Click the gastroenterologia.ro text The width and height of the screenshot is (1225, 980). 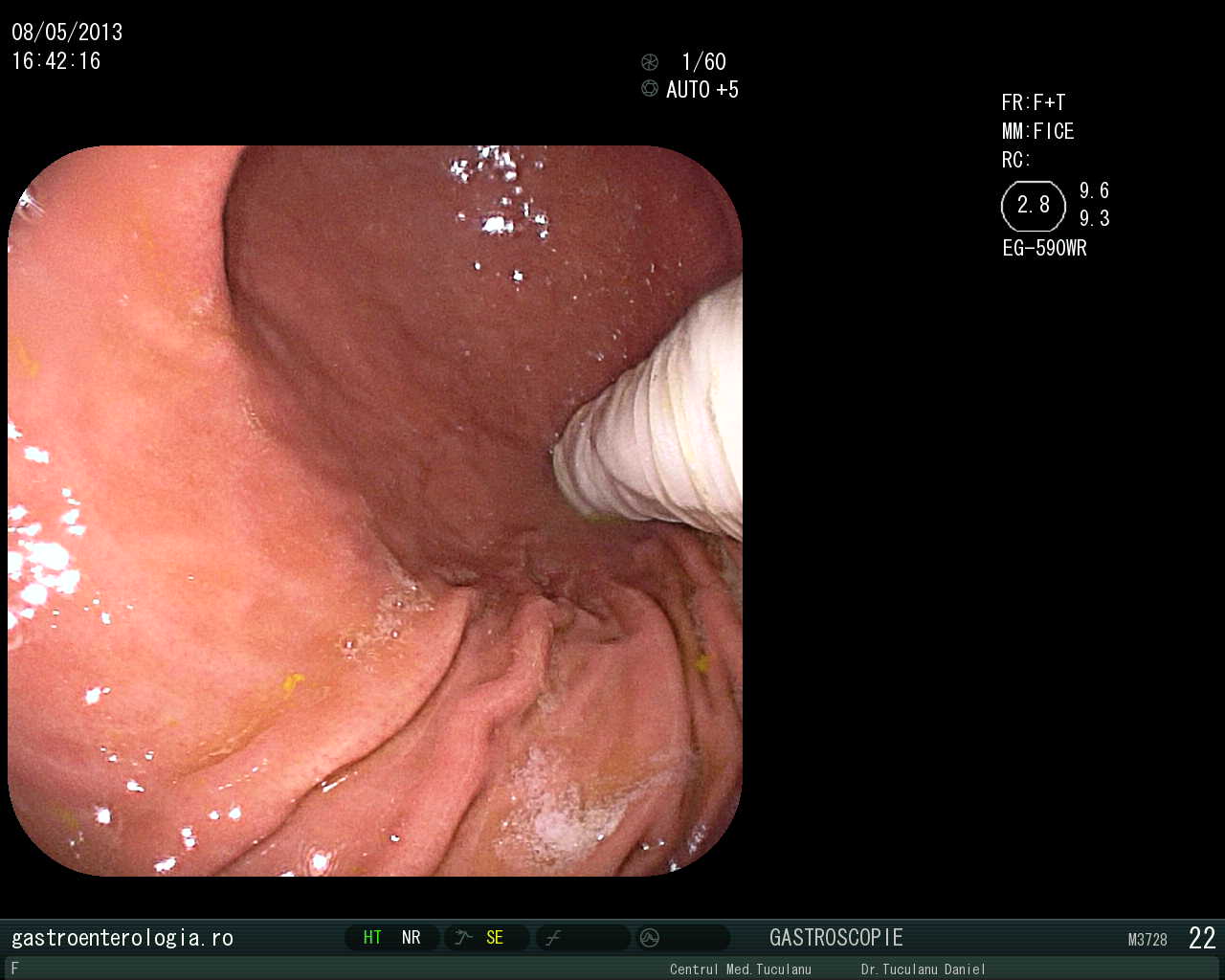coord(122,938)
